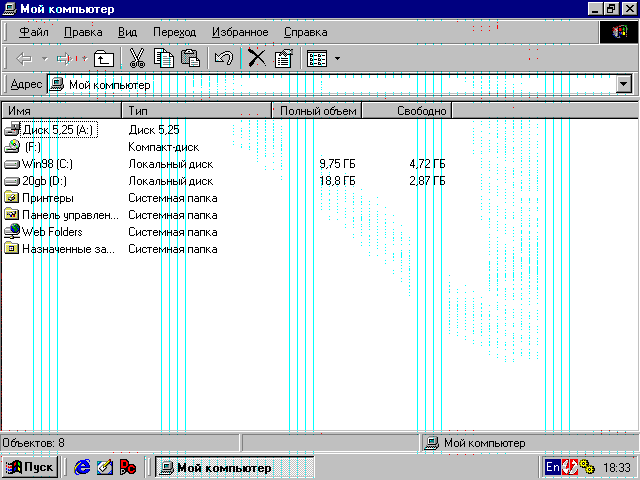Click the Undo toolbar icon

pyautogui.click(x=224, y=58)
